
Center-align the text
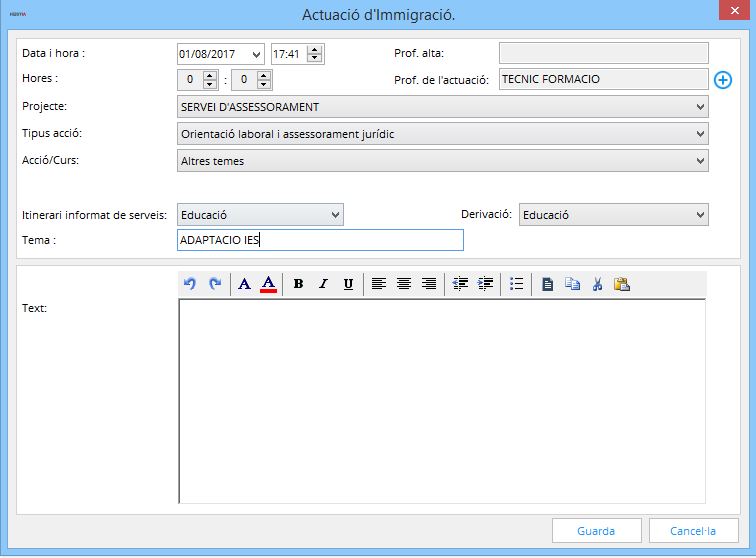[404, 284]
